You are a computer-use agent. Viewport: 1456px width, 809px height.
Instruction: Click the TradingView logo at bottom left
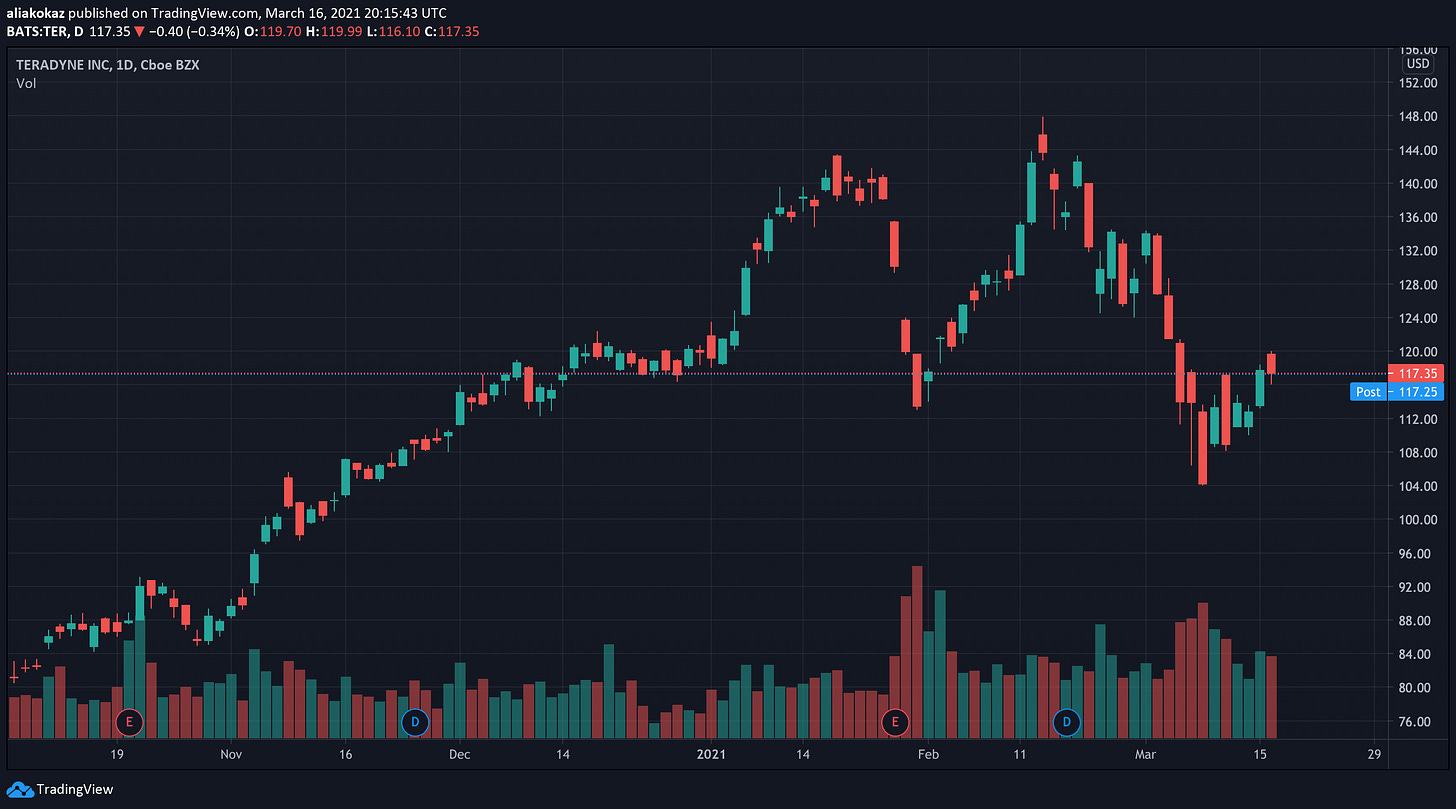(x=60, y=789)
